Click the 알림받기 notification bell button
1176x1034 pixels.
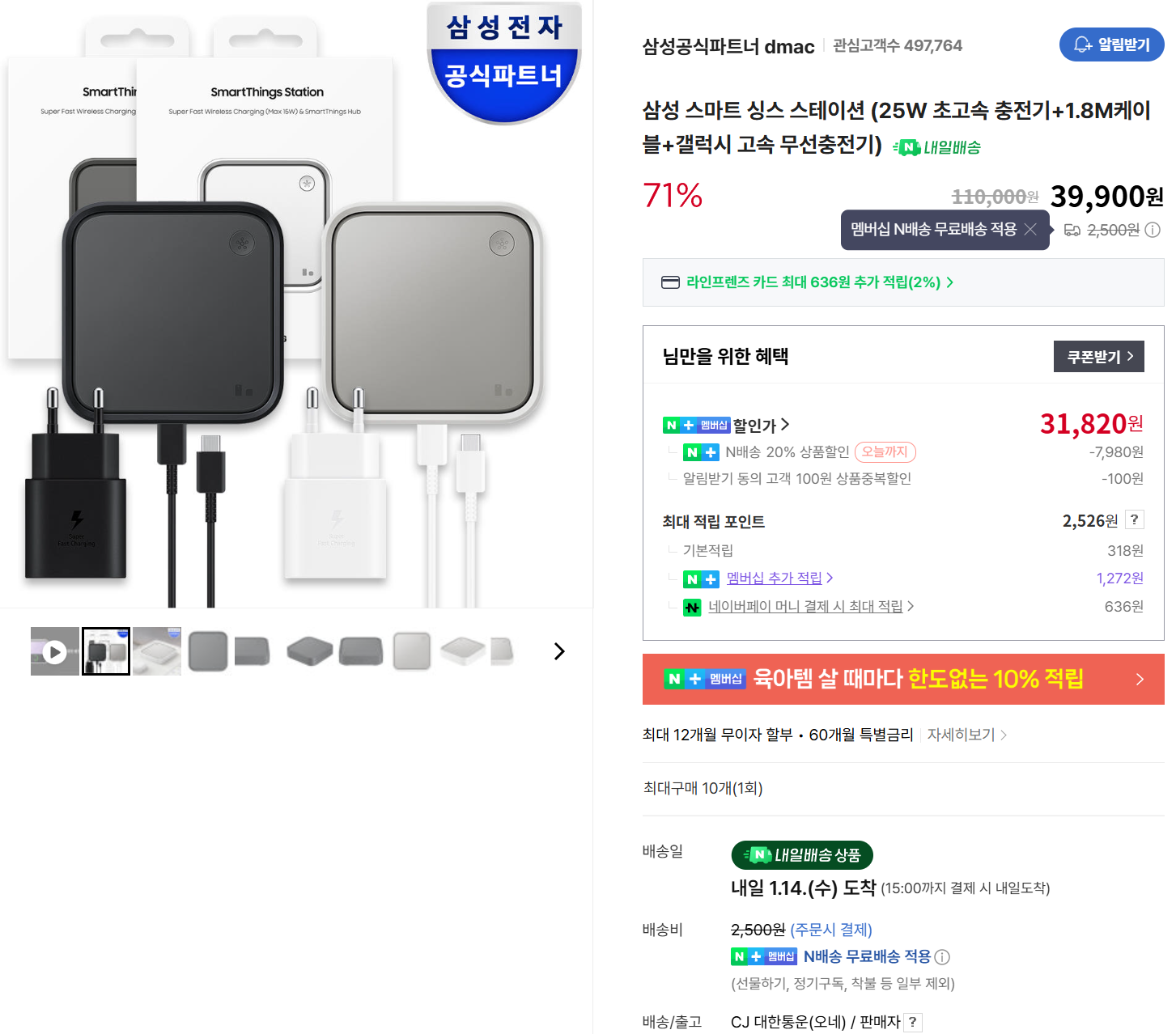point(1111,44)
